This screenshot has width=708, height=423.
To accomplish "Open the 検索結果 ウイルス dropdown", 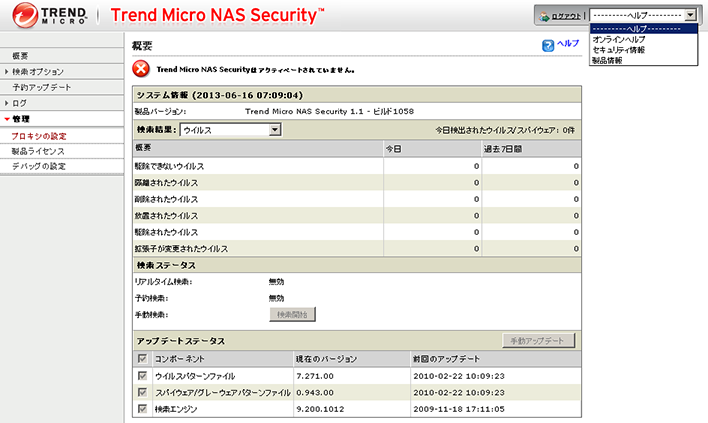I will pyautogui.click(x=231, y=130).
